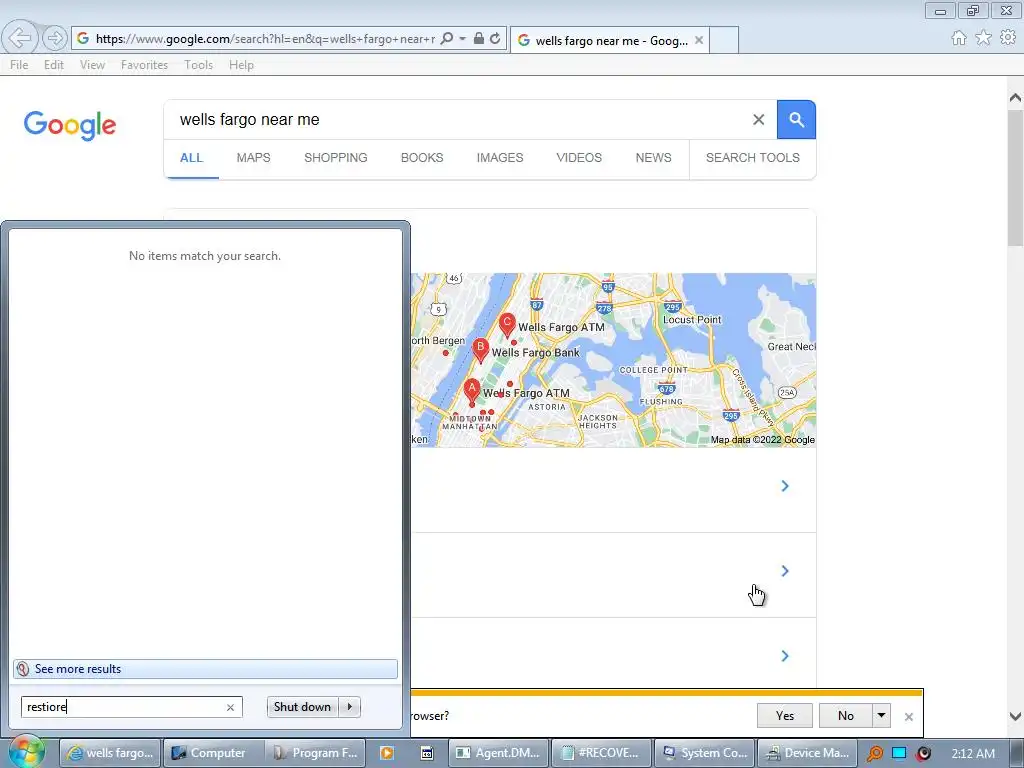Image resolution: width=1024 pixels, height=768 pixels.
Task: Open SEARCH TOOLS options
Action: tap(752, 157)
